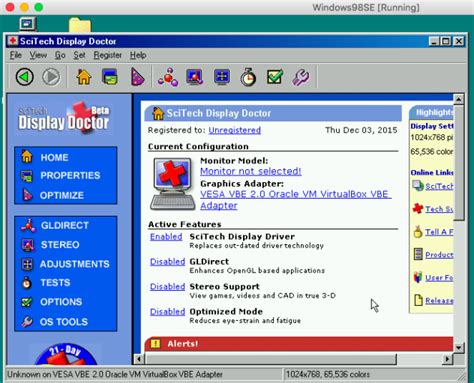Click the date 'Thu Dec 03, 2015'
Image resolution: width=474 pixels, height=383 pixels.
click(361, 130)
